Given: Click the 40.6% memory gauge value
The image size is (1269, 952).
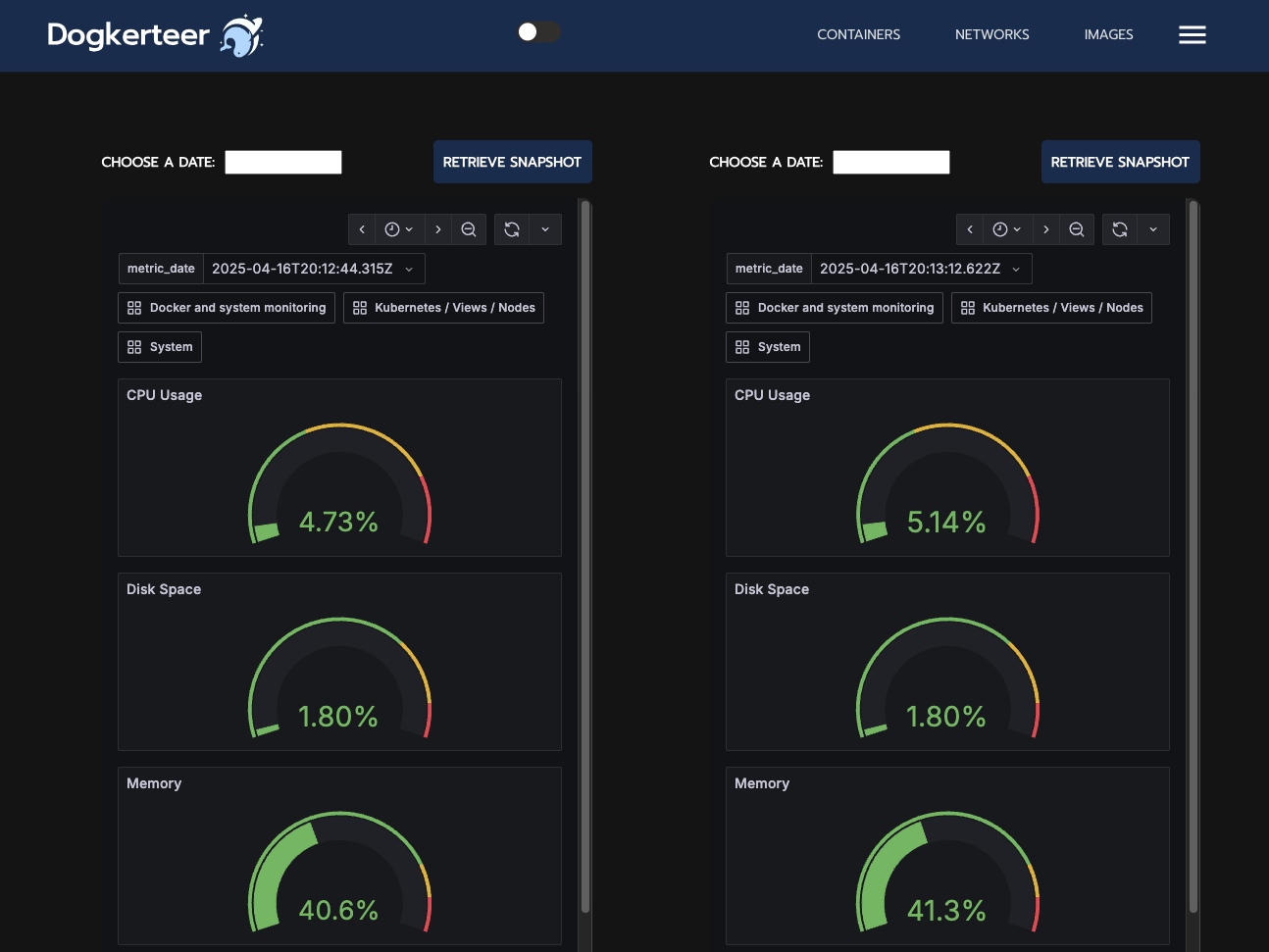Looking at the screenshot, I should click(x=338, y=910).
